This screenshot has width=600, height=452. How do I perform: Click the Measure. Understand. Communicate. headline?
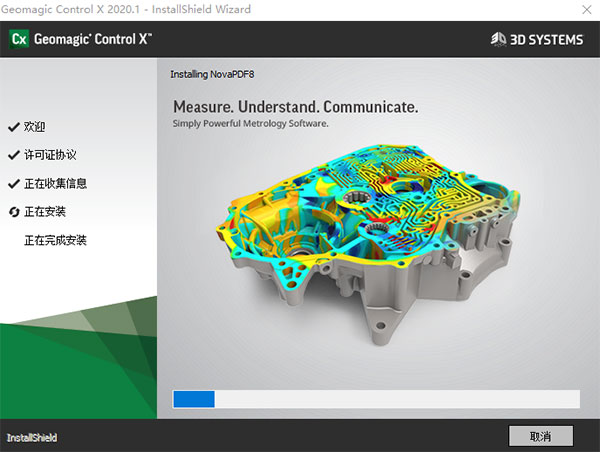[295, 107]
